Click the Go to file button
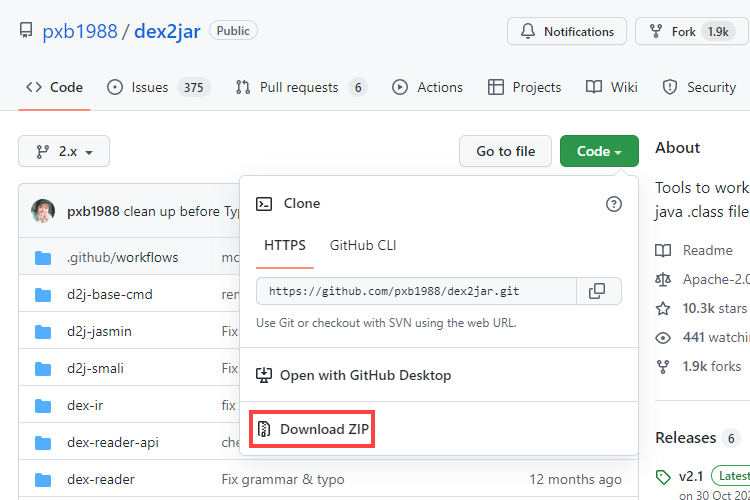This screenshot has height=500, width=750. (506, 151)
